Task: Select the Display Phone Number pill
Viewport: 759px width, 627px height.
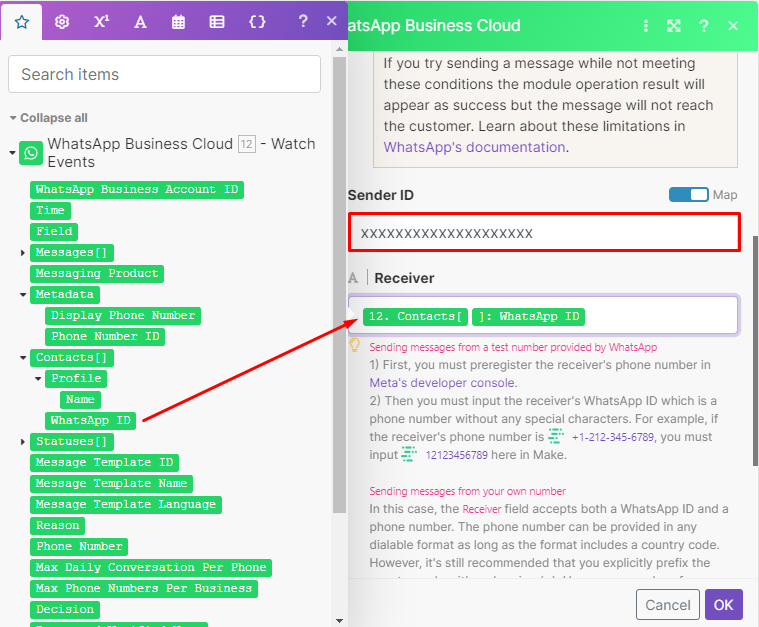Action: pos(123,316)
